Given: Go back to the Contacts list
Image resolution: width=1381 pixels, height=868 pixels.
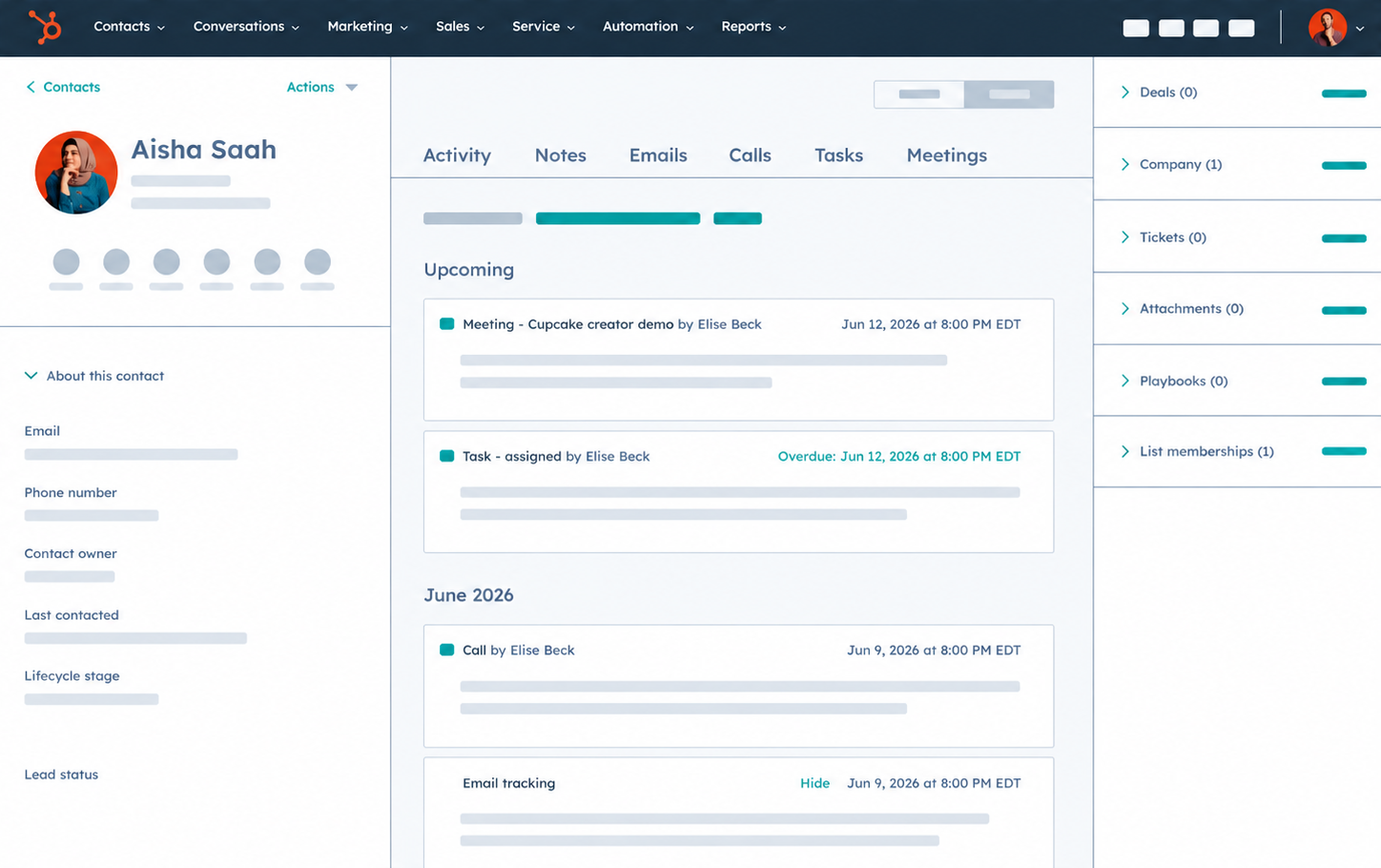Looking at the screenshot, I should click(72, 87).
